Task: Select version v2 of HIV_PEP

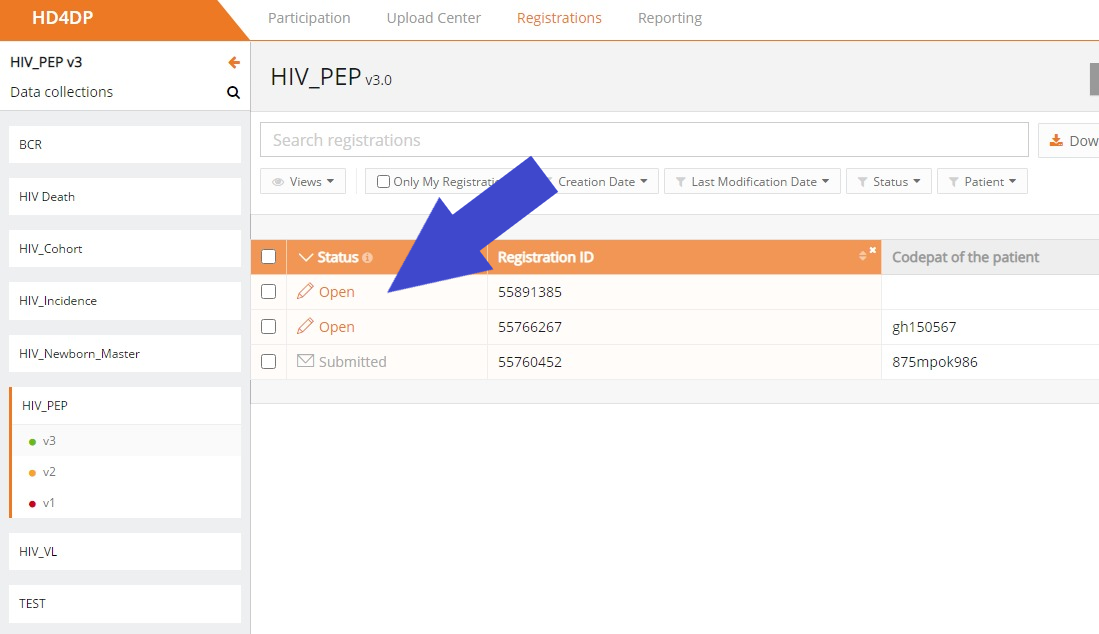Action: [49, 472]
